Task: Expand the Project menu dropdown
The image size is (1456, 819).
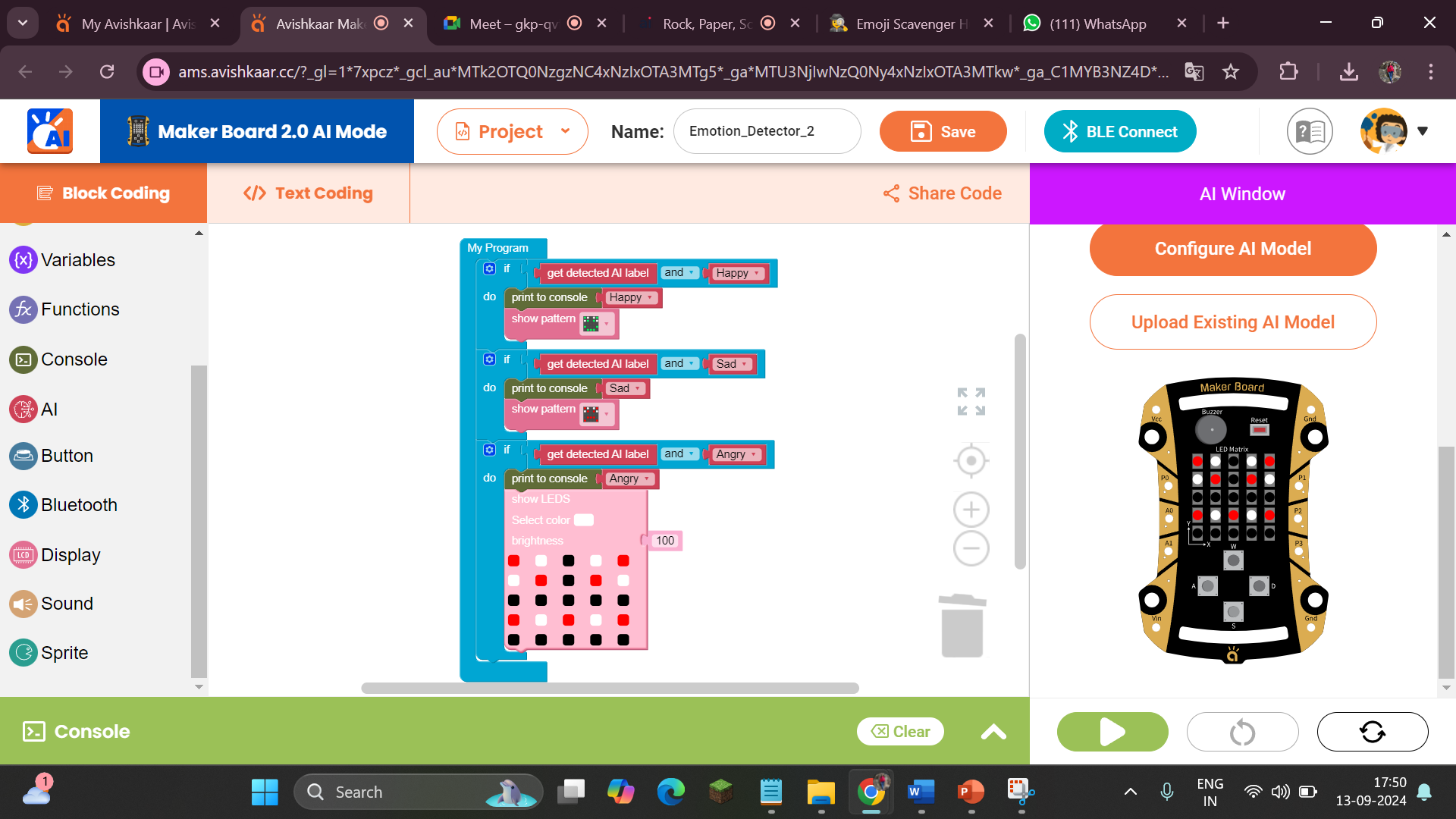Action: 566,131
